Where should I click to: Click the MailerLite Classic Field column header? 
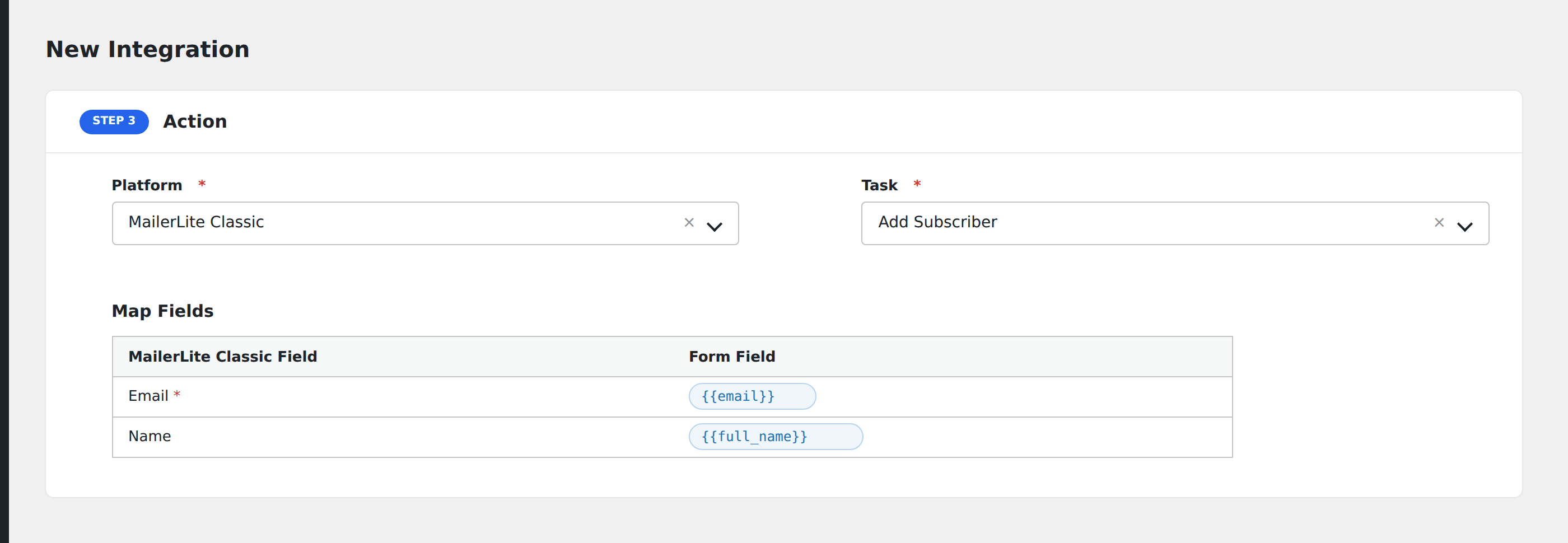pyautogui.click(x=223, y=356)
